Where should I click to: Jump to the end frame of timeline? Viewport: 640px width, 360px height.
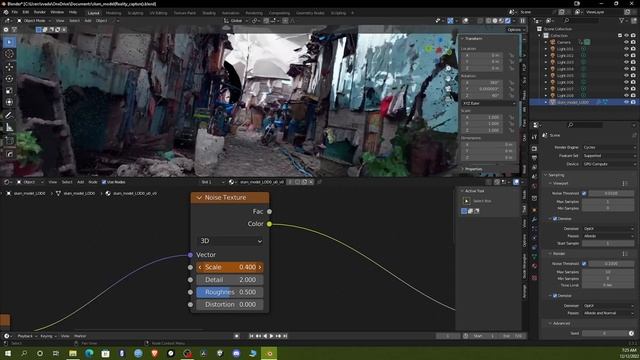click(x=285, y=336)
